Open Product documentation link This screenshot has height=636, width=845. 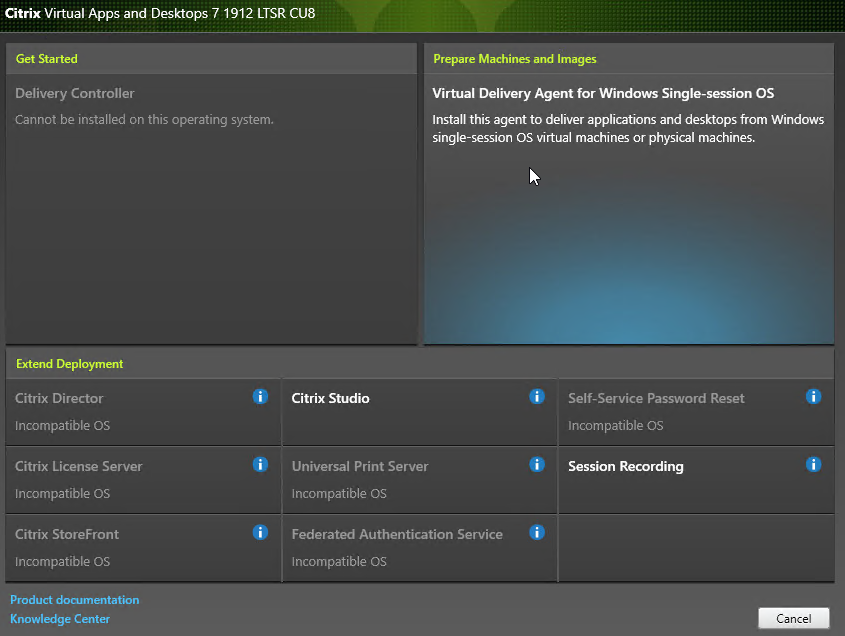(74, 600)
